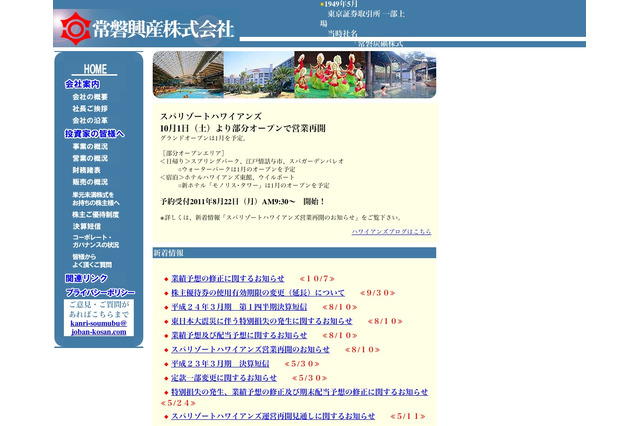Screen dimensions: 640x426
Task: Click the hula dancers photo
Action: [x=330, y=75]
